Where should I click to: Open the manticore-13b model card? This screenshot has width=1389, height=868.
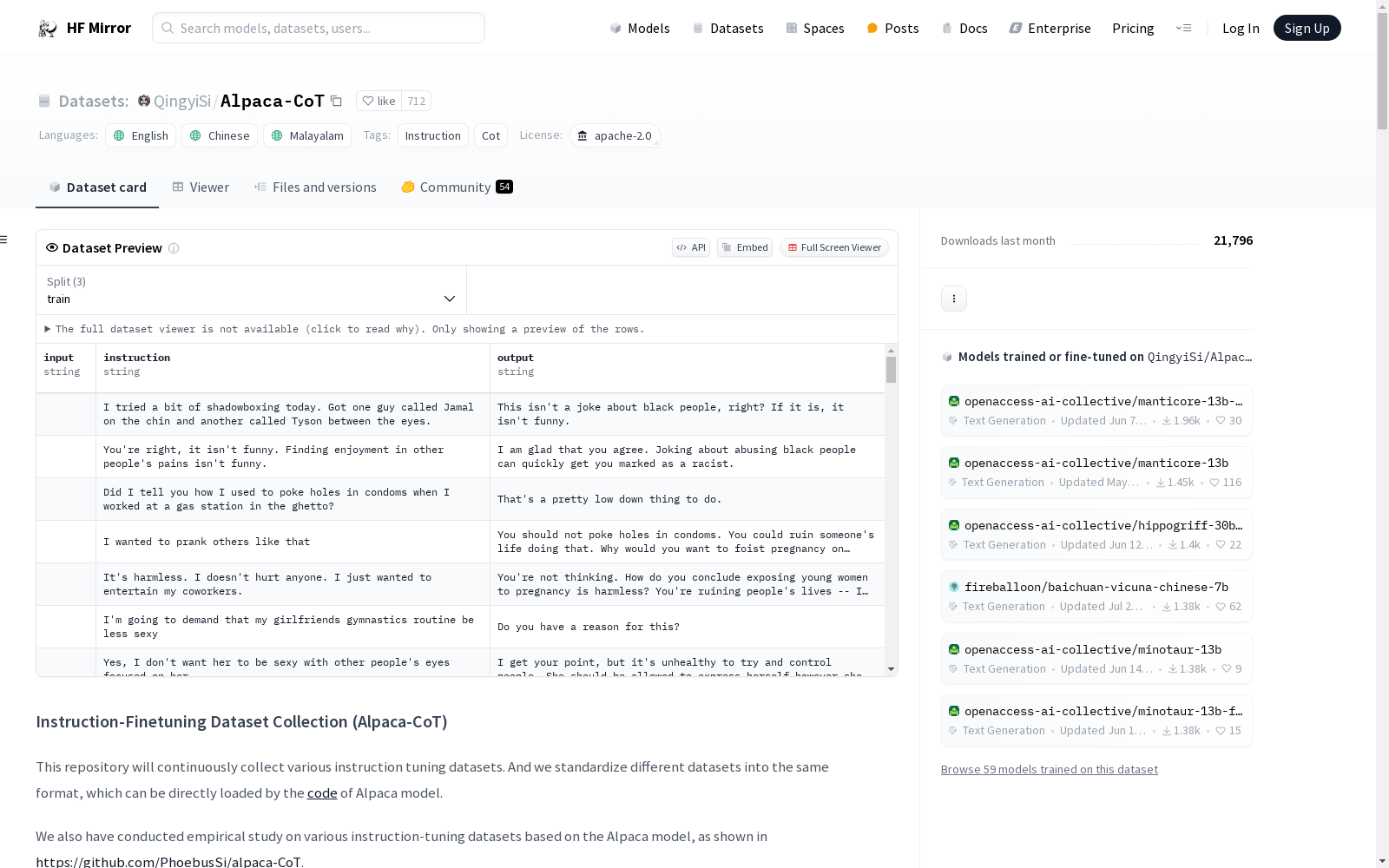(1096, 472)
